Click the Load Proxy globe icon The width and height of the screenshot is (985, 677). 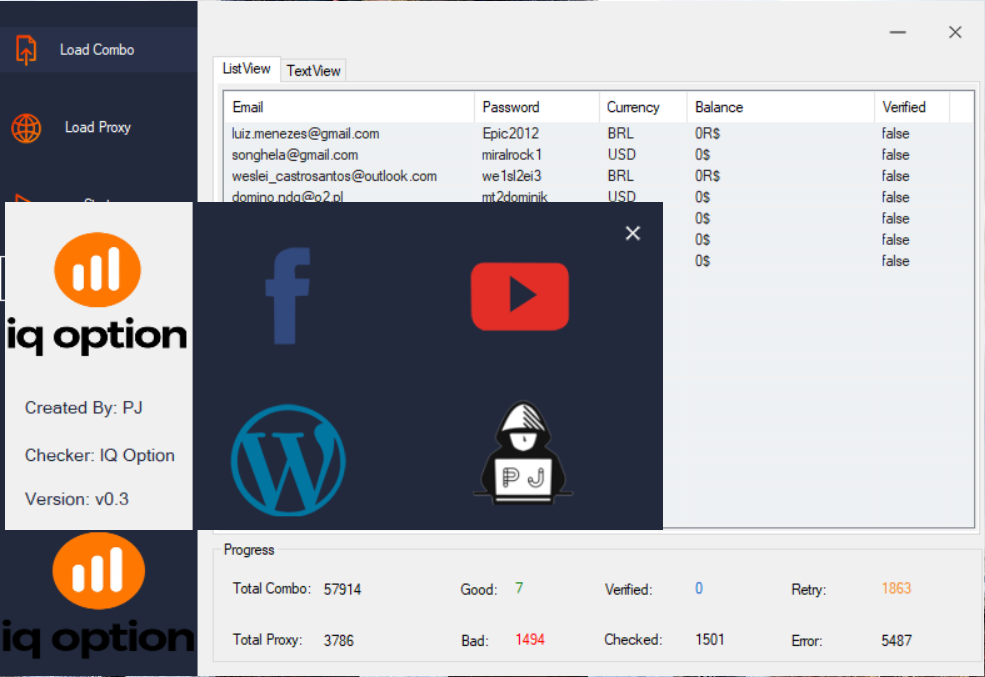26,128
